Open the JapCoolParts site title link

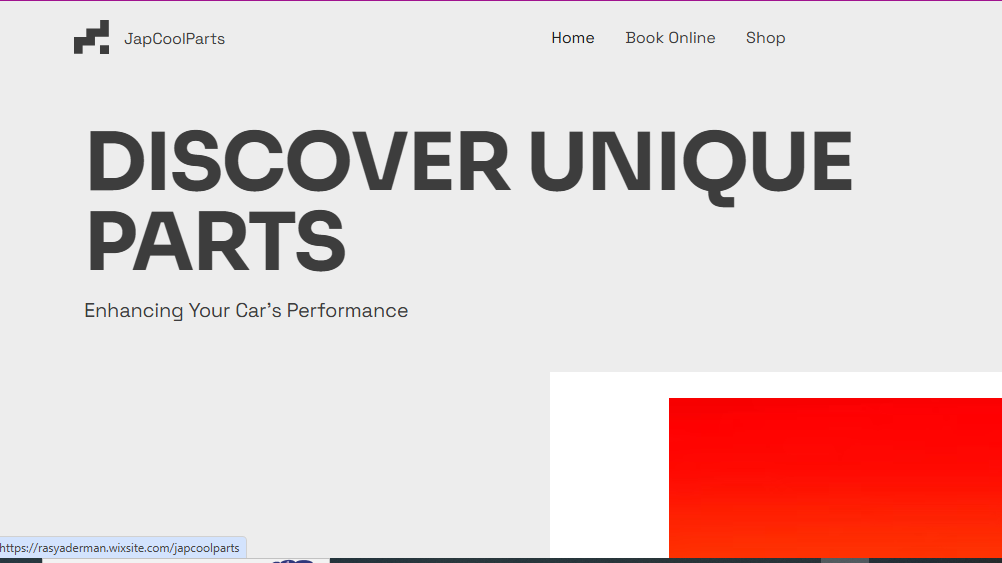[174, 39]
